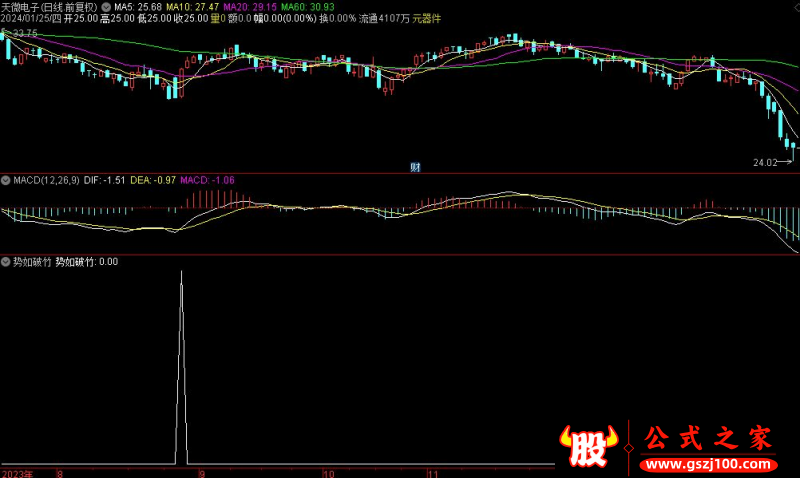This screenshot has width=800, height=478.
Task: Open the 元器件 sector link
Action: click(427, 18)
